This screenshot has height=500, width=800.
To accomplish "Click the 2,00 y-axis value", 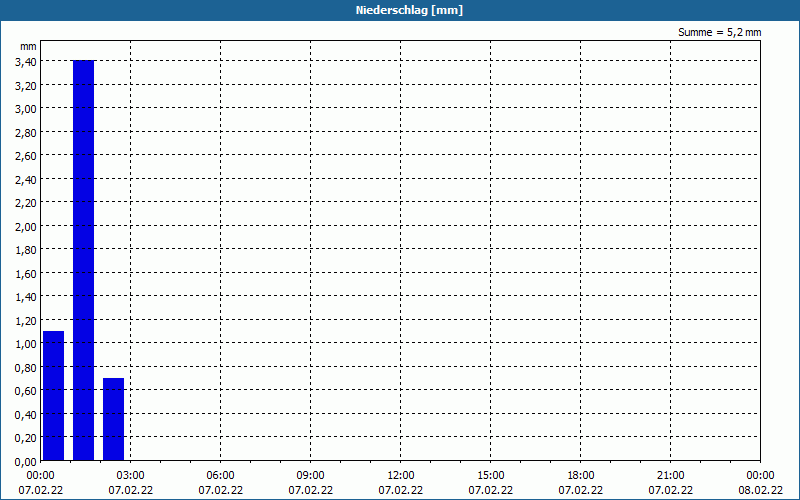I will click(26, 227).
